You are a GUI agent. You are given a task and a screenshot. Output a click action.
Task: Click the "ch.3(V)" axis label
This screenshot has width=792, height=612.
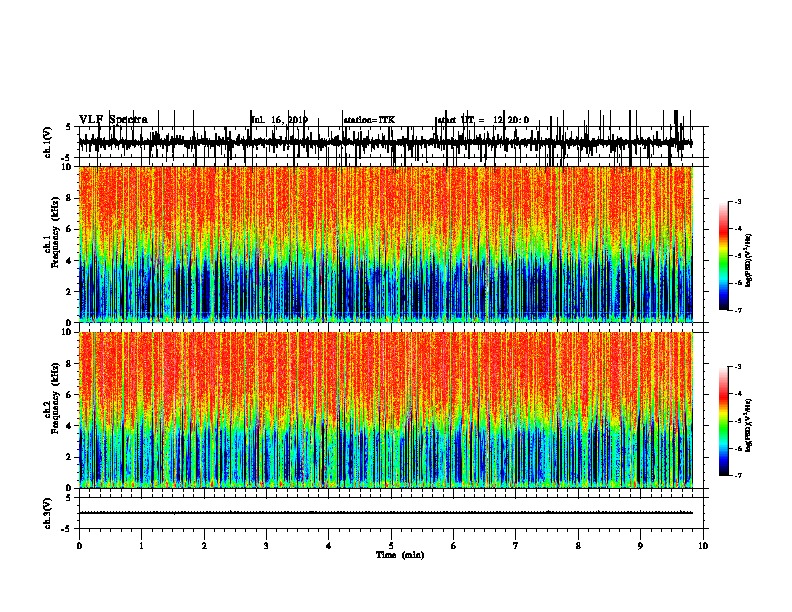coord(48,513)
